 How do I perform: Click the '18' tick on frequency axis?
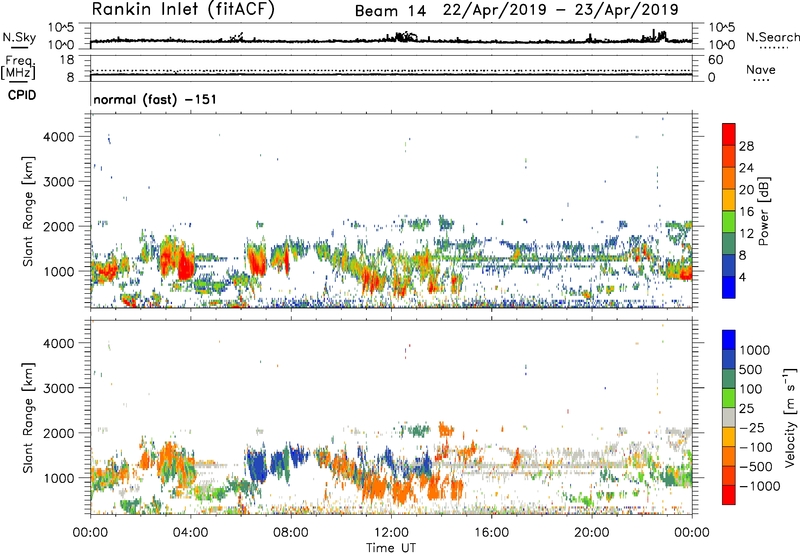(x=67, y=60)
